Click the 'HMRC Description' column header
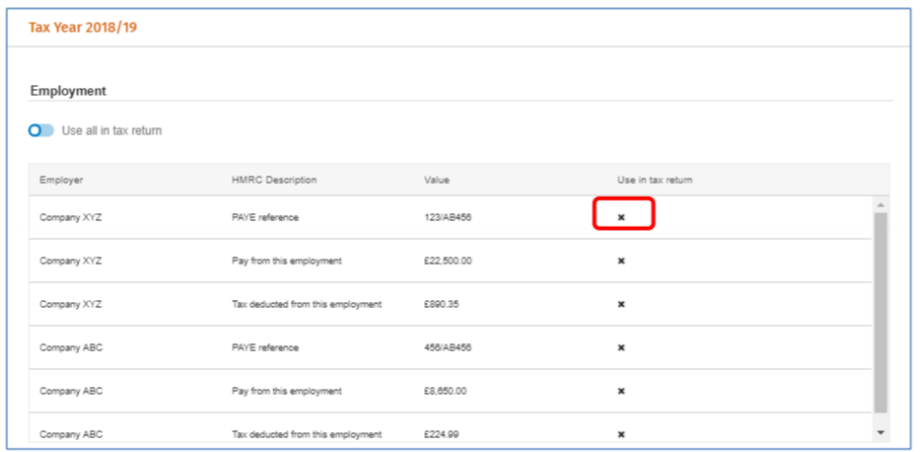The width and height of the screenshot is (920, 452). (274, 180)
